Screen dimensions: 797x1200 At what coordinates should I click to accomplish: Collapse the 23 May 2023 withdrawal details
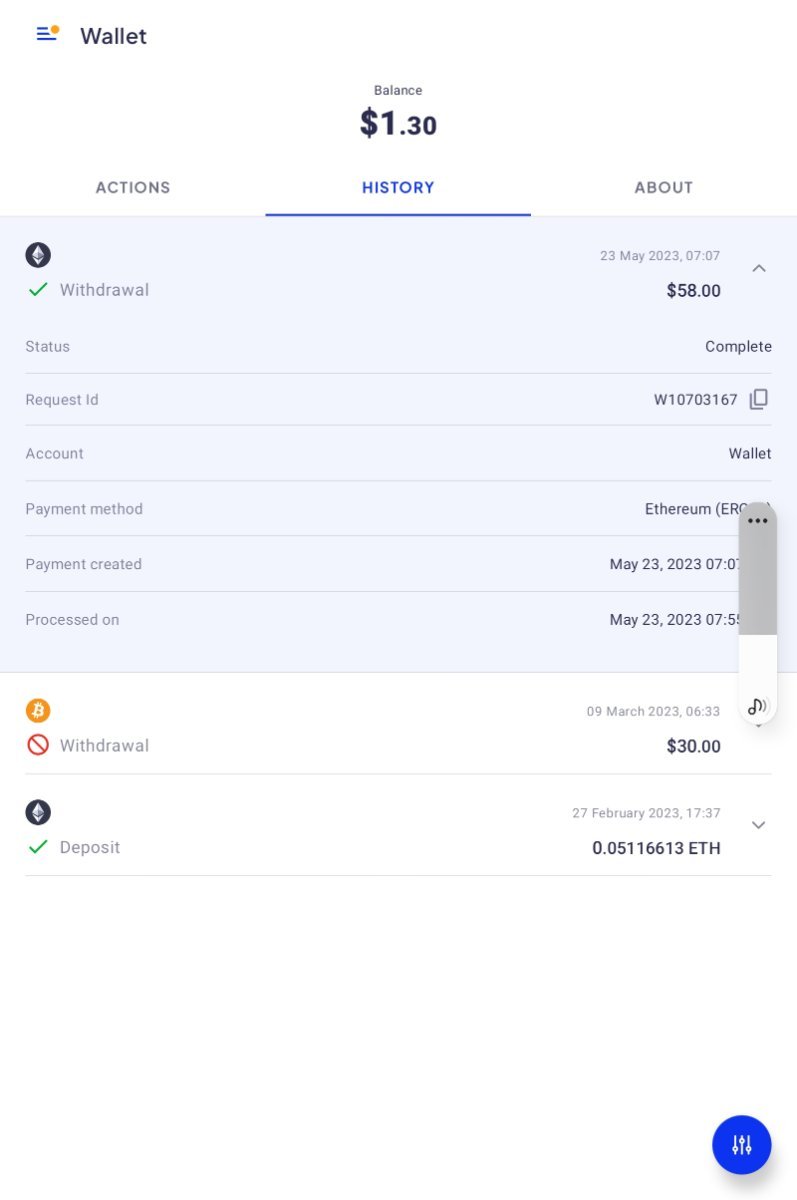(759, 268)
